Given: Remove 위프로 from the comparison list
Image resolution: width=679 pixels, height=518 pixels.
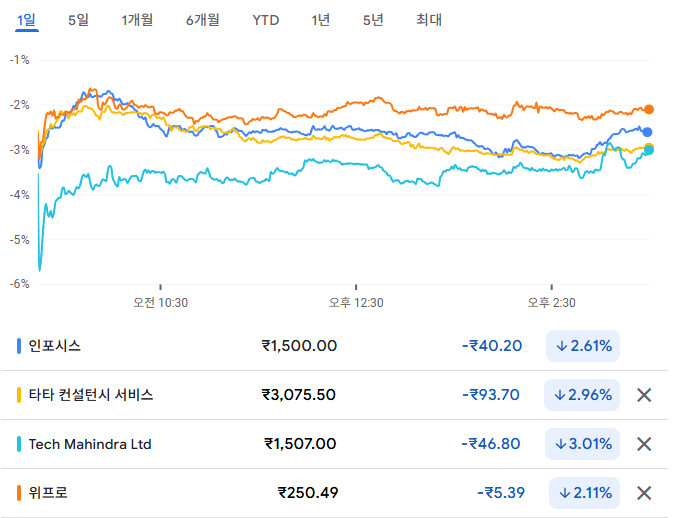Looking at the screenshot, I should tap(644, 492).
